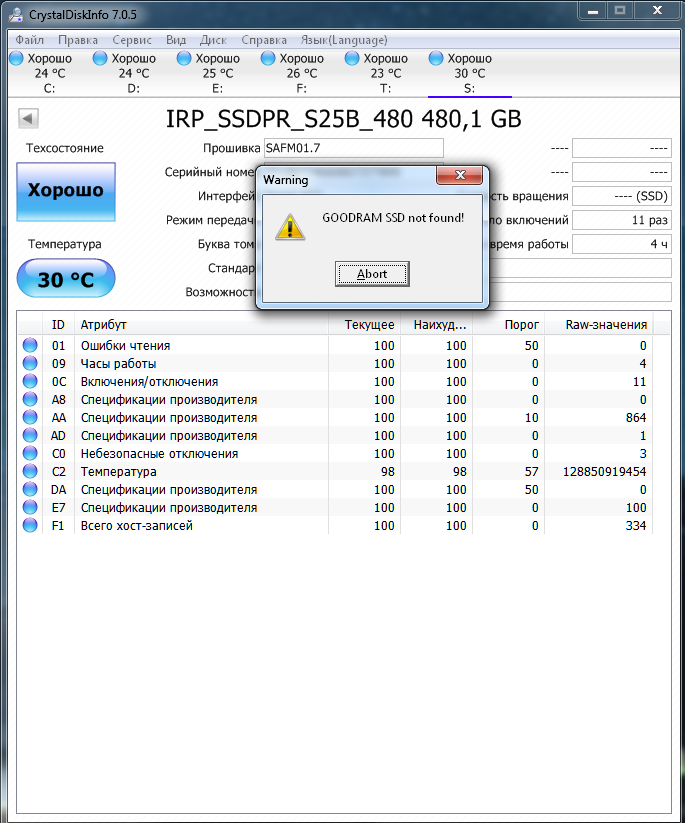
Task: Click status orb for Небезопасные отключения row
Action: click(x=30, y=453)
